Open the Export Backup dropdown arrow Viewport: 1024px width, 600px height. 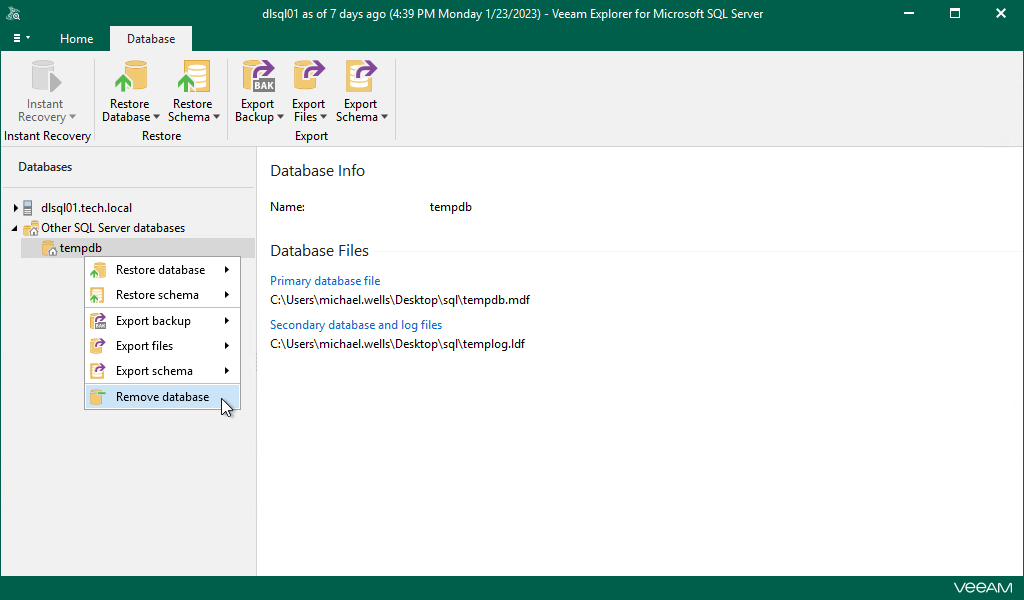pos(280,117)
